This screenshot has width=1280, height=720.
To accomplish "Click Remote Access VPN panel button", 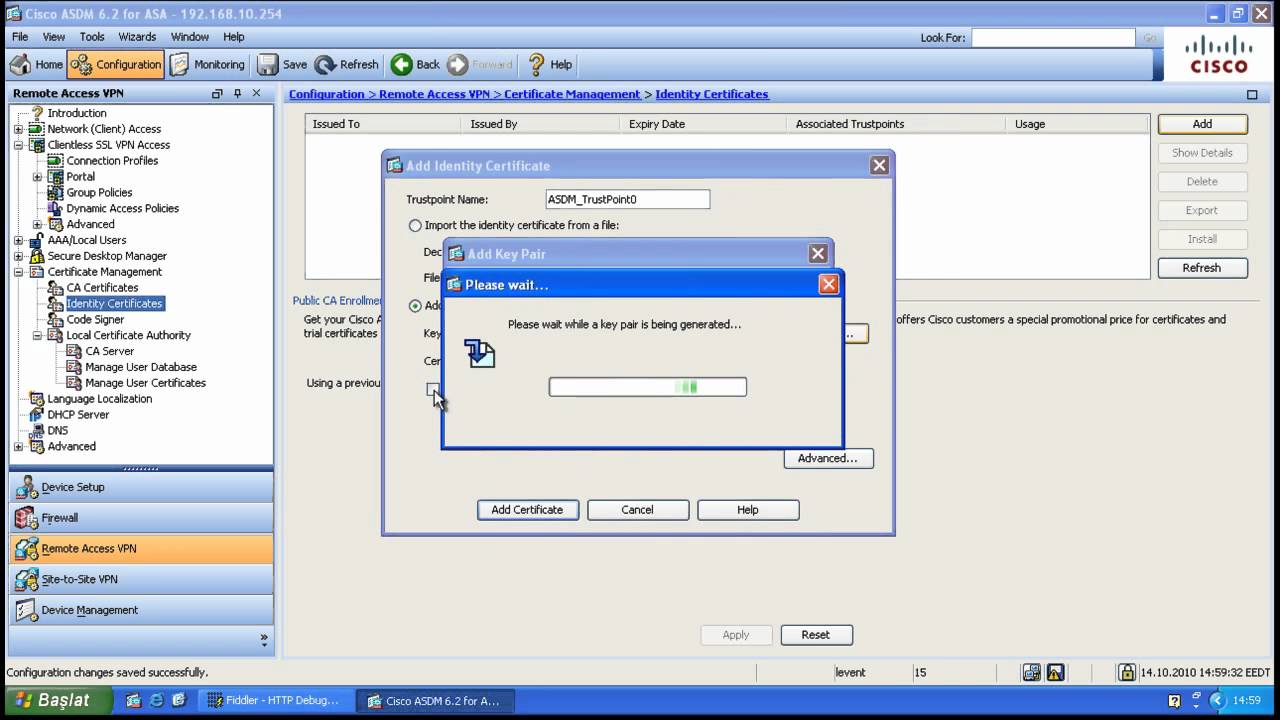I will click(x=141, y=548).
